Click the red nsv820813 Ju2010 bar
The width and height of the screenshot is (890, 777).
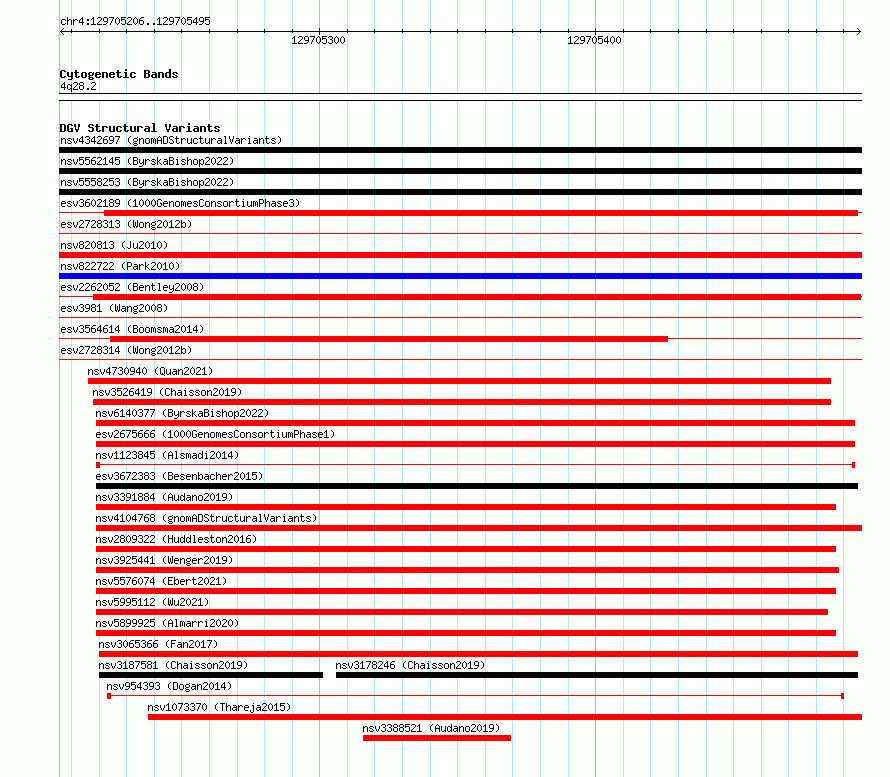pos(460,255)
